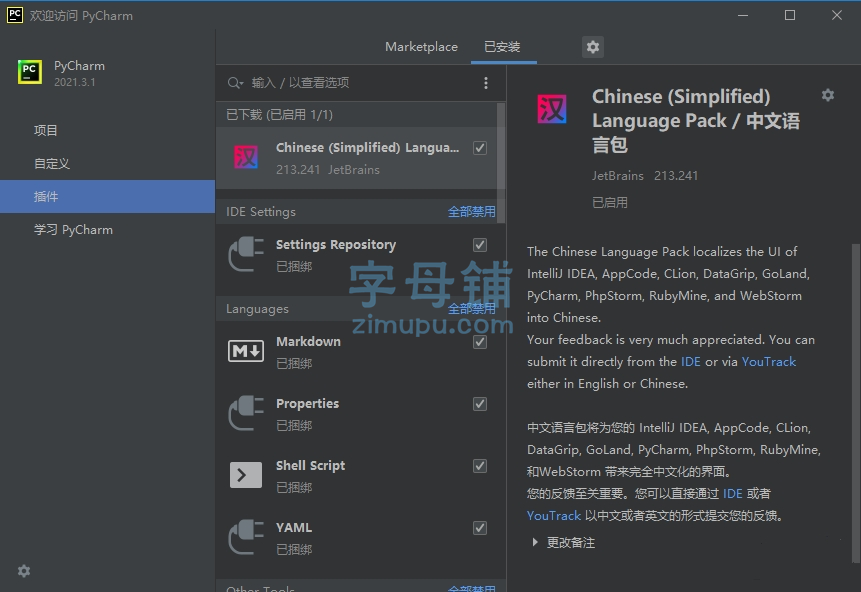Uncheck the Shell Script plugin
Viewport: 861px width, 592px height.
pos(479,466)
